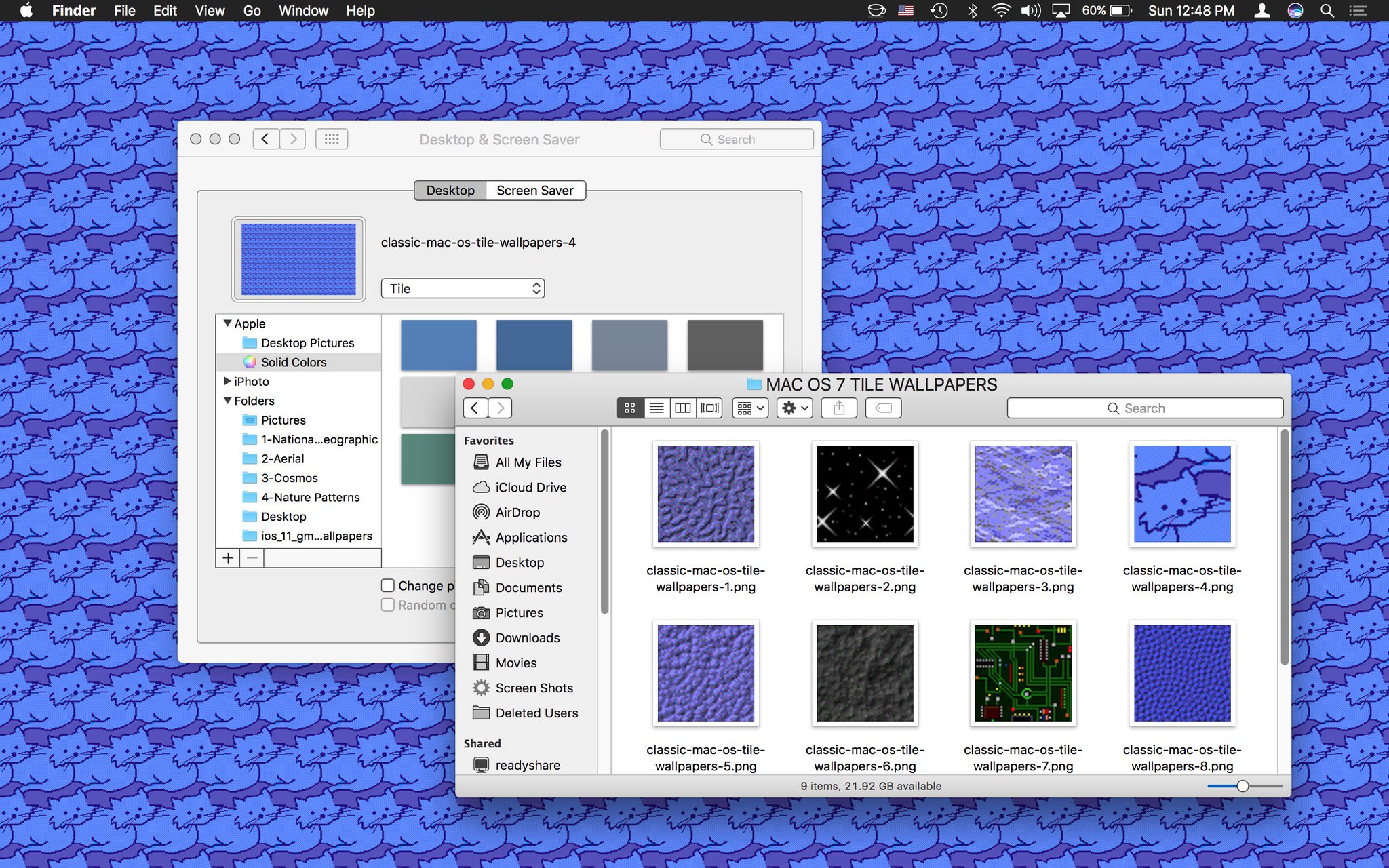Click the plus button to add a folder
The image size is (1389, 868).
228,557
